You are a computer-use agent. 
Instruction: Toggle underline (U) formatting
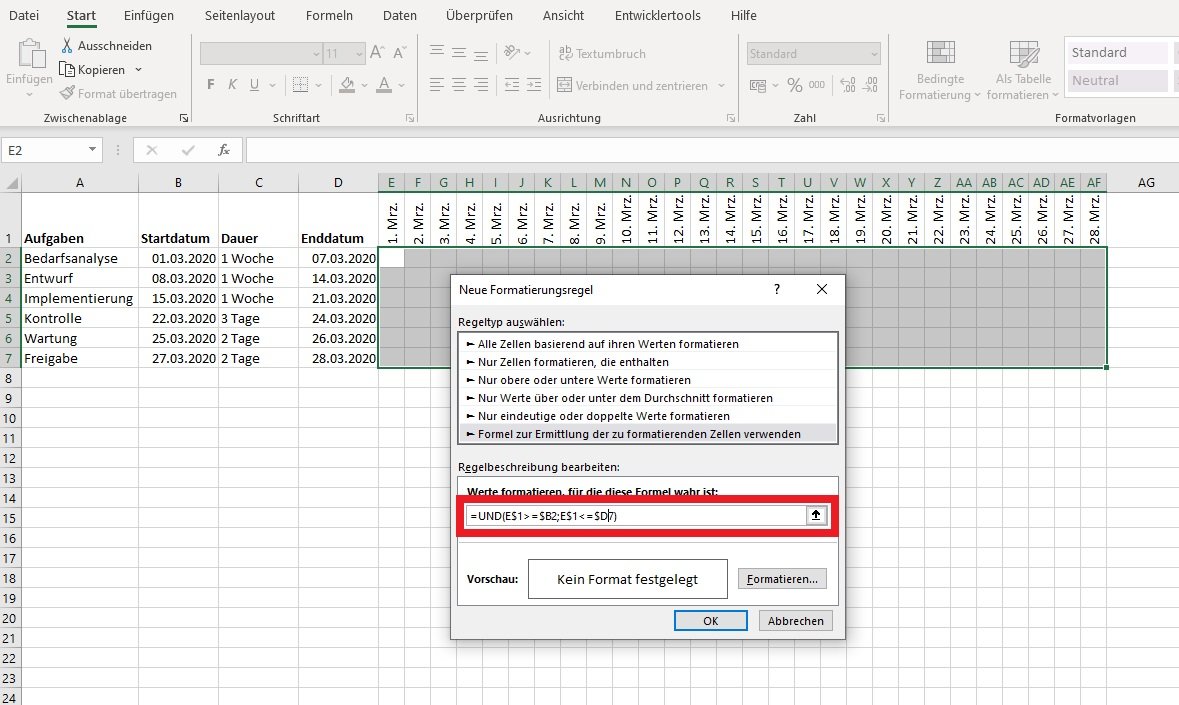(x=255, y=86)
